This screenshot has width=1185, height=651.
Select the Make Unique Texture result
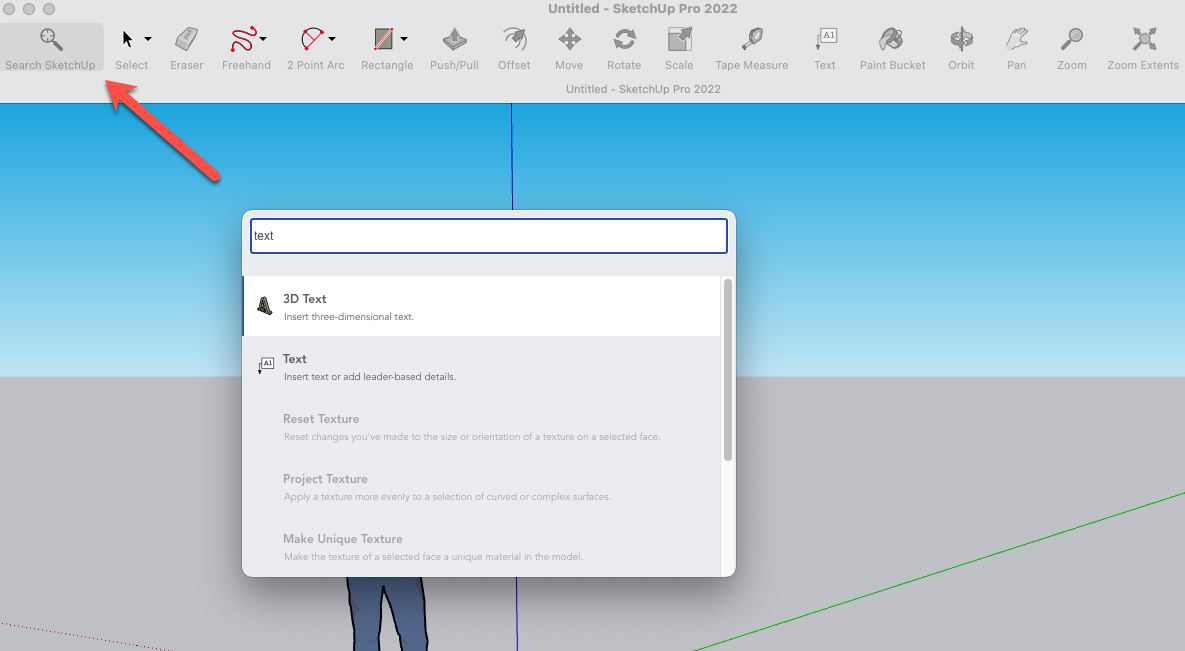[x=481, y=547]
